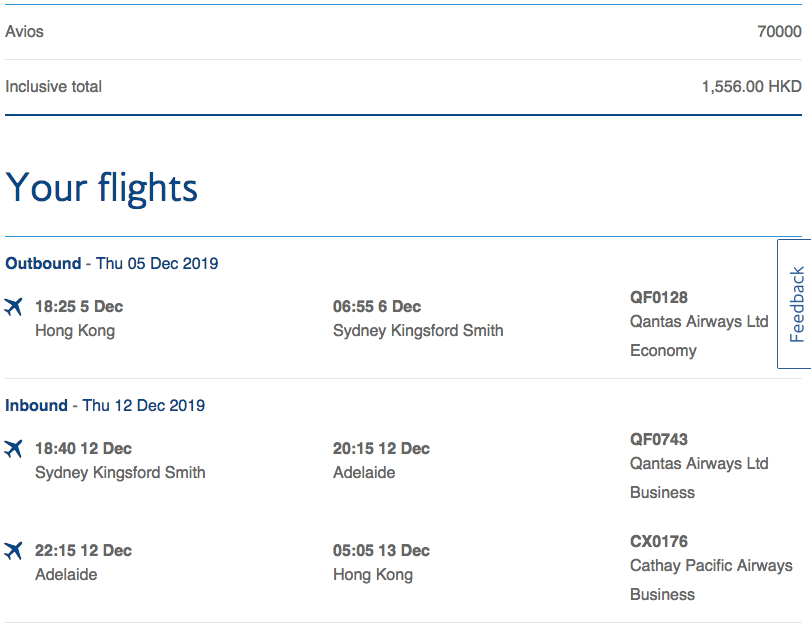
Task: Click the Adelaide to Hong Kong plane icon
Action: (x=13, y=550)
